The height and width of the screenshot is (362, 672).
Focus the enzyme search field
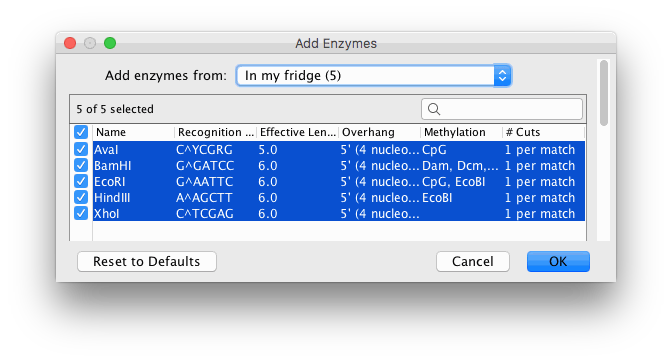[x=502, y=109]
